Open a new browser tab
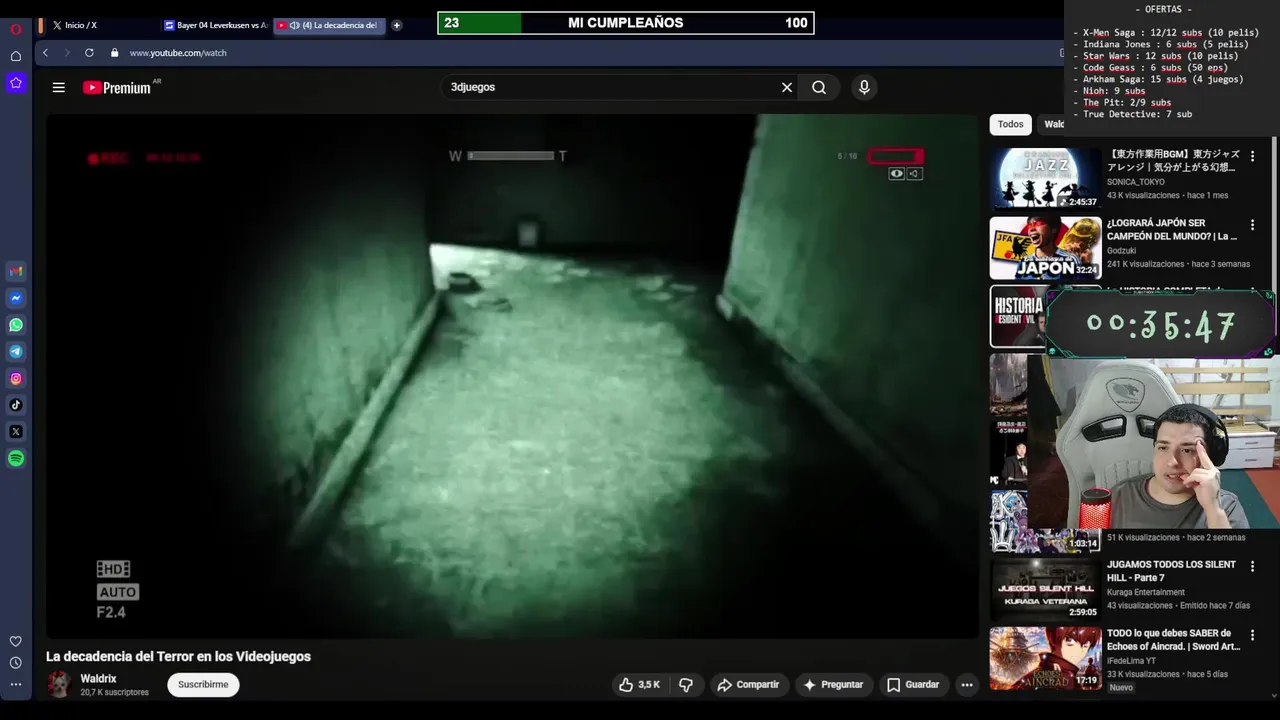This screenshot has height=720, width=1280. click(397, 25)
